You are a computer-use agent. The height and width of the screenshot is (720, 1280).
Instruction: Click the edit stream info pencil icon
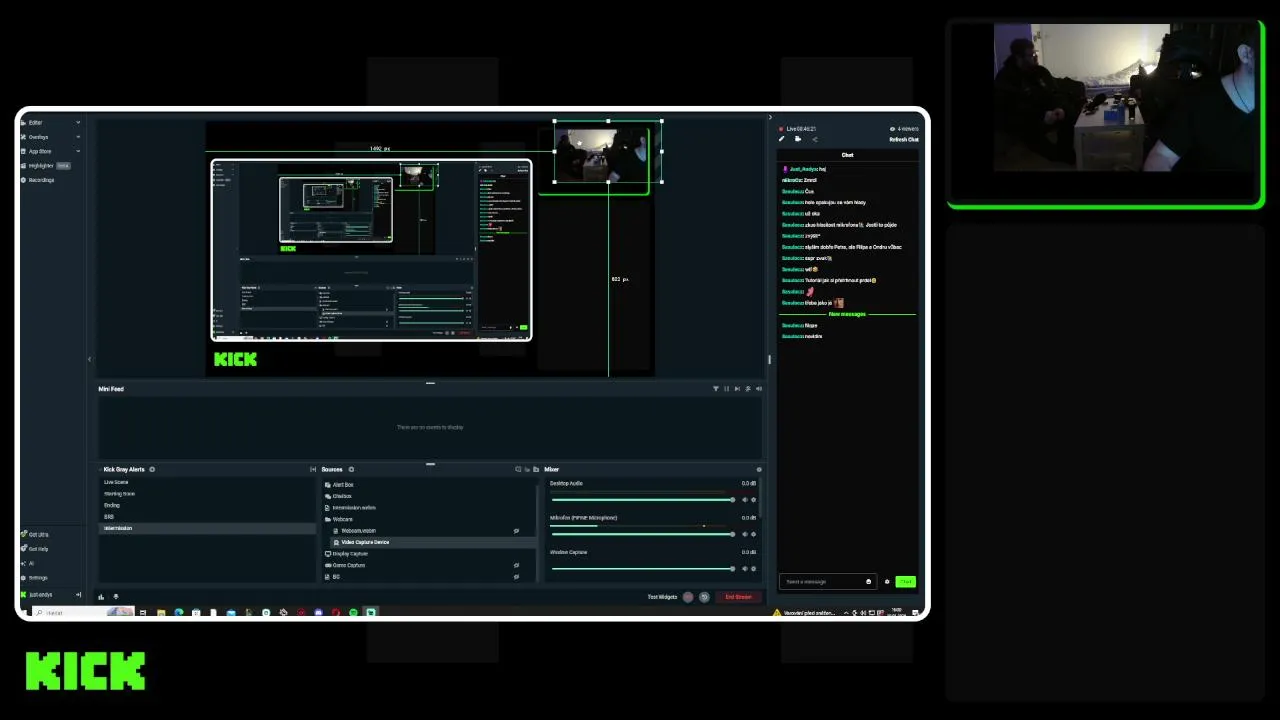782,140
